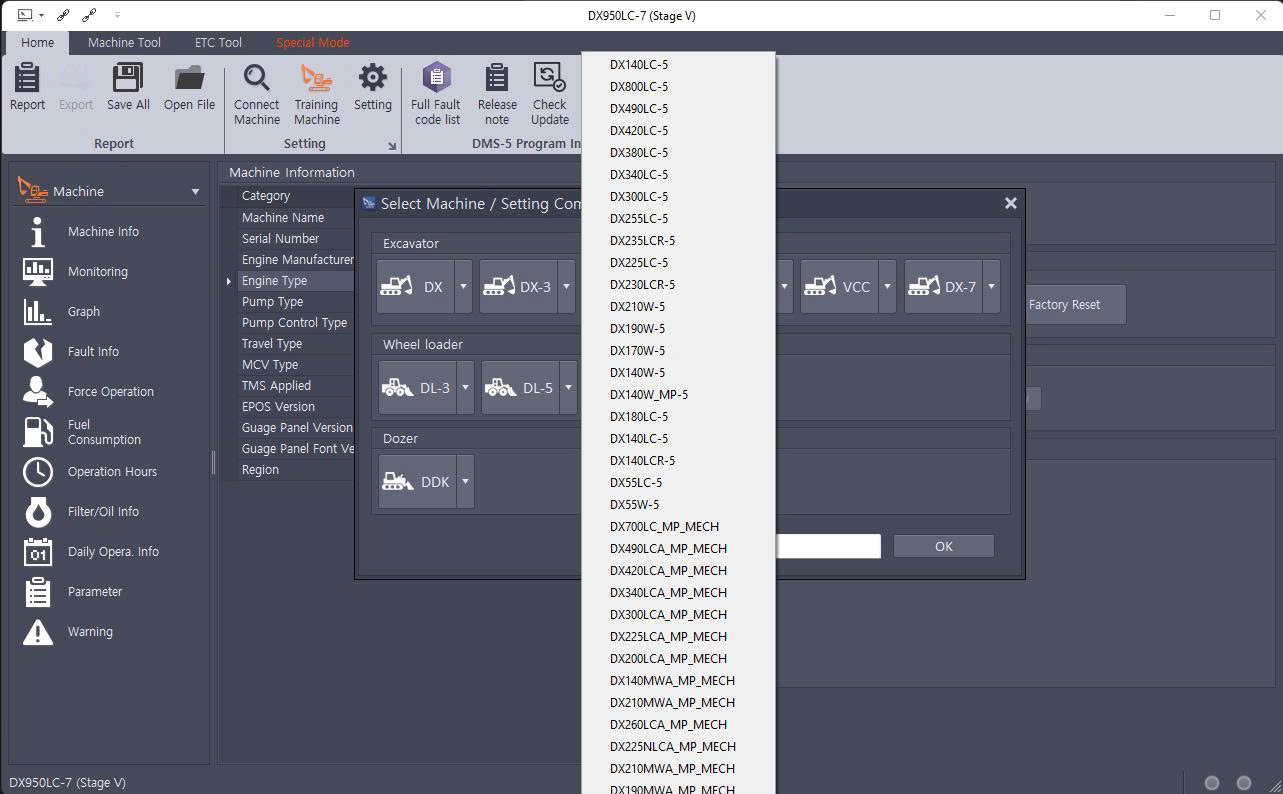Open Force Operation from sidebar
The image size is (1283, 794).
110,392
